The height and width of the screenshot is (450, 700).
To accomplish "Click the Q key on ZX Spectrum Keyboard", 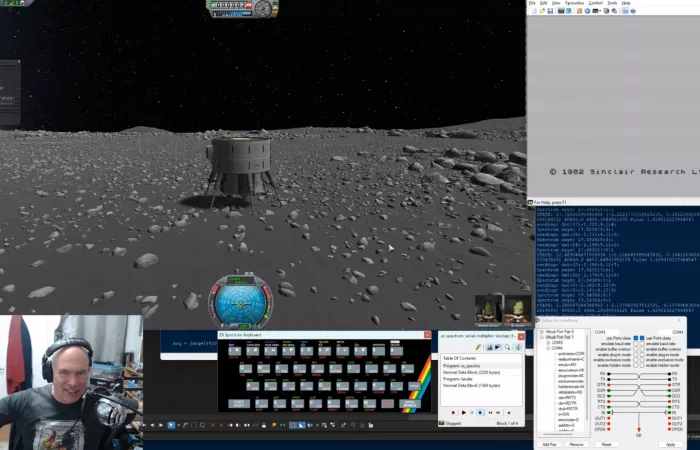I will coord(246,368).
